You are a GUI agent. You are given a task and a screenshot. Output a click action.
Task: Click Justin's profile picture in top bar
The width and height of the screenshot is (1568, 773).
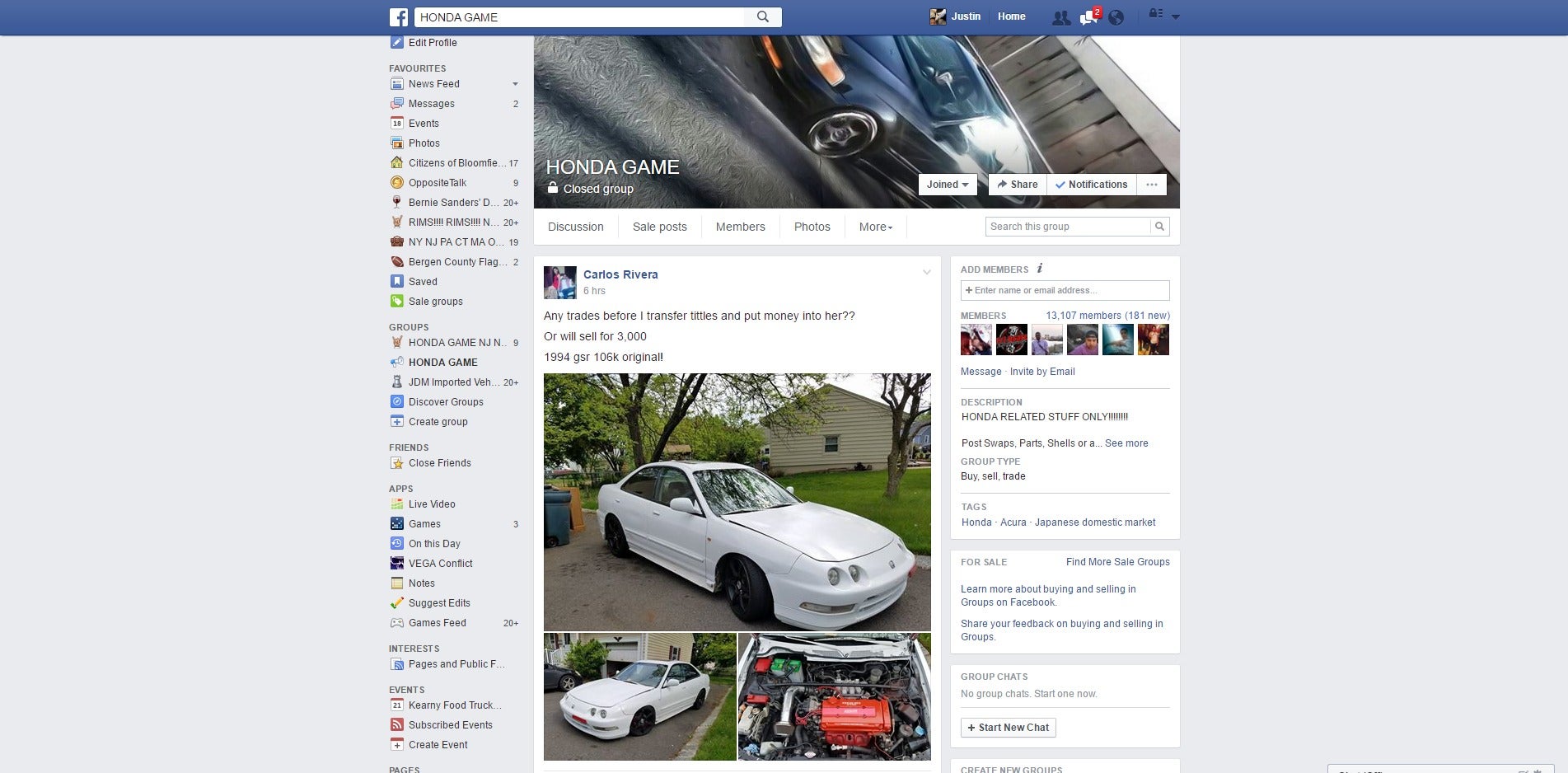[x=938, y=16]
